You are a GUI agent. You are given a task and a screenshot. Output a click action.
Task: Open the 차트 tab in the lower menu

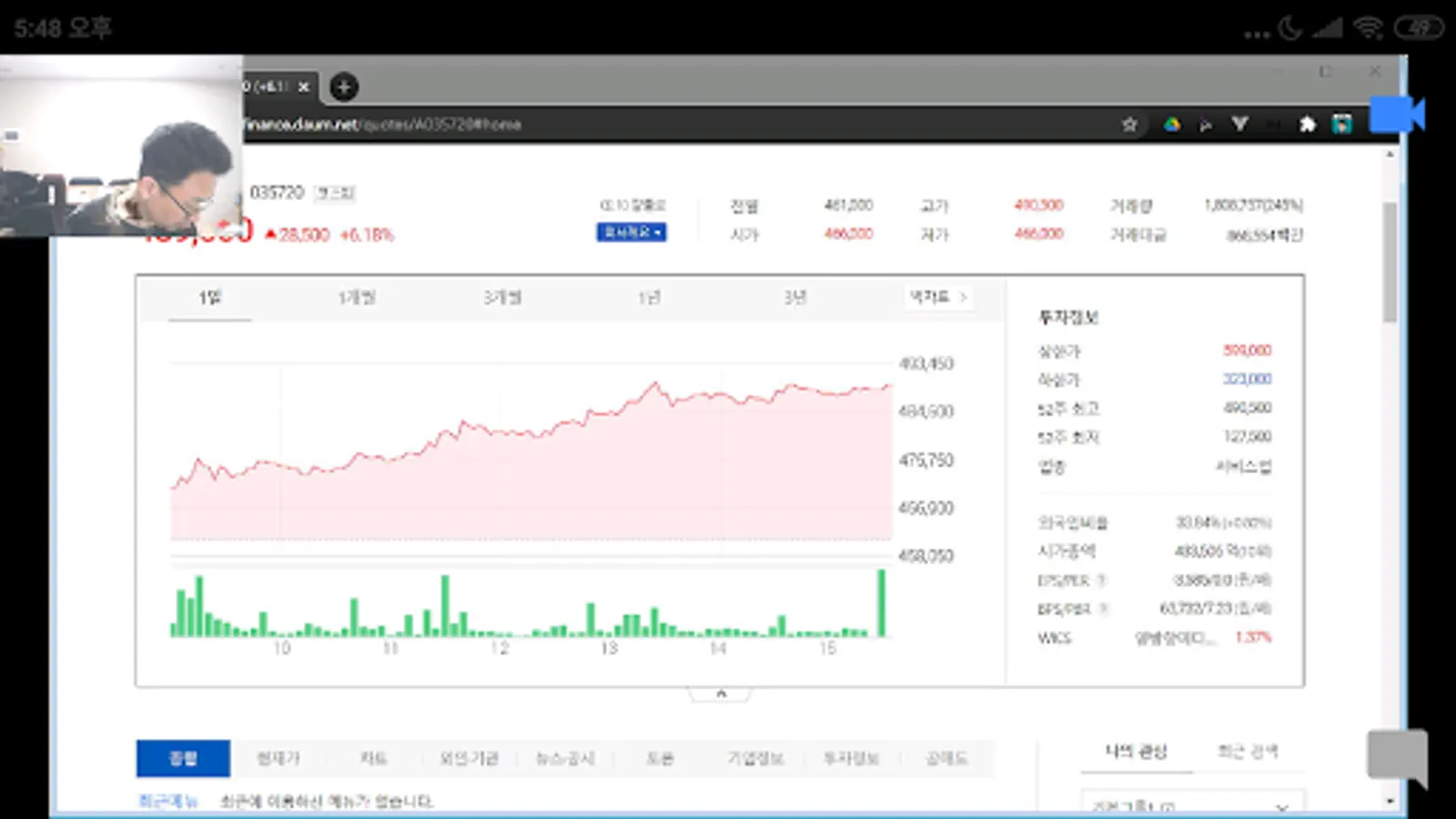tap(373, 758)
